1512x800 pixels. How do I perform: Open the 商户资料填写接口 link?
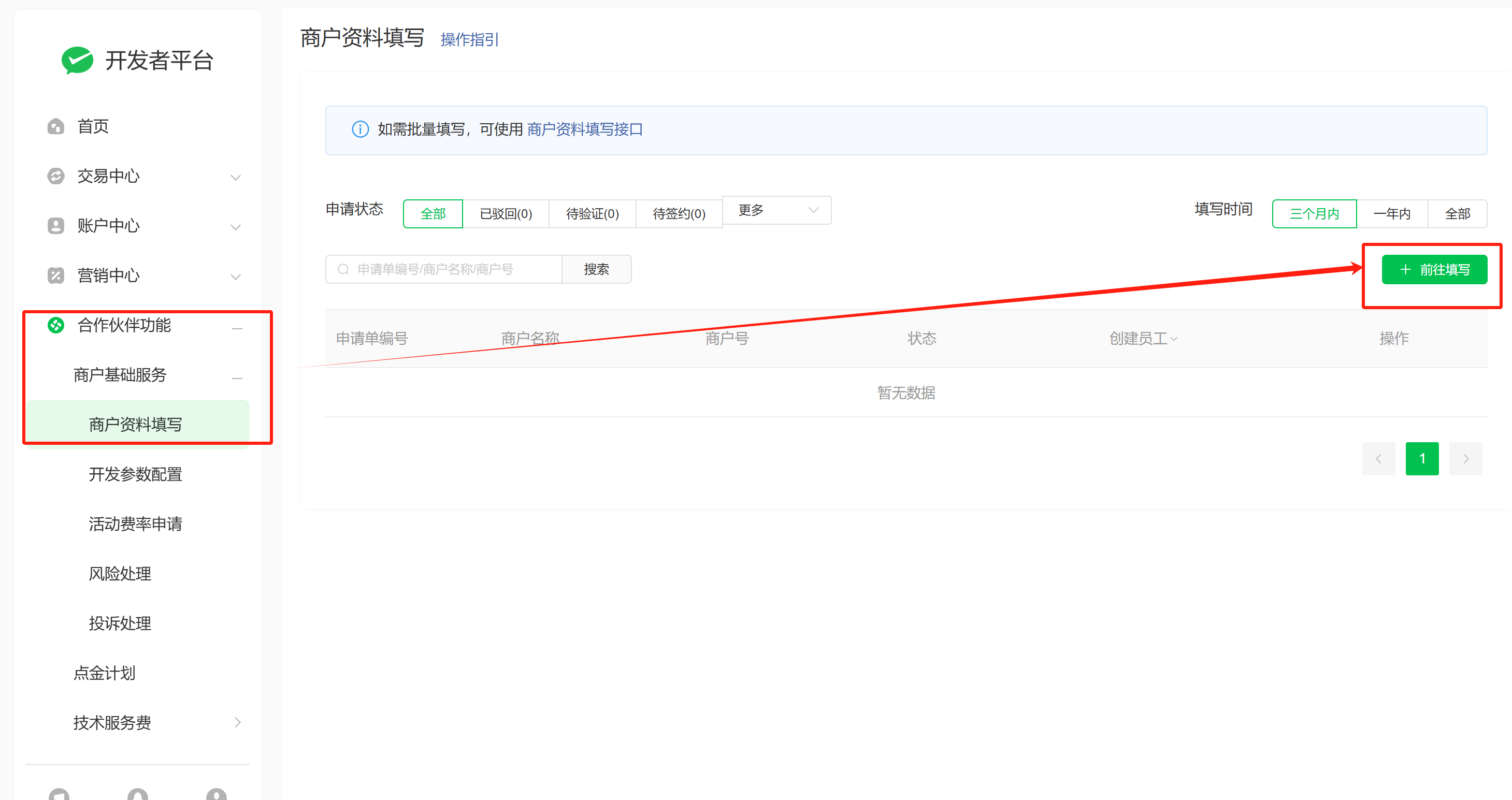[x=585, y=129]
